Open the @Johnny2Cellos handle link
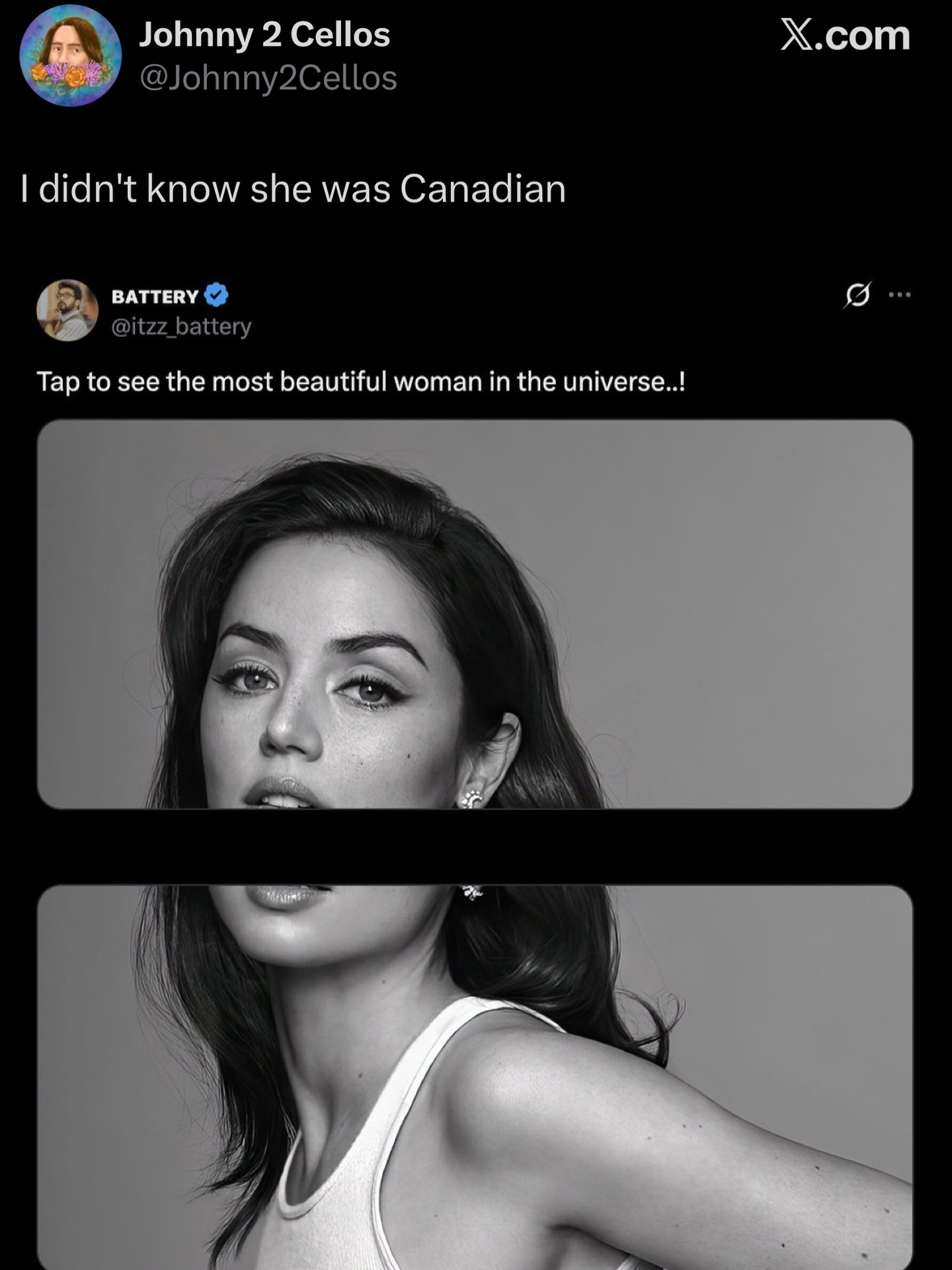952x1270 pixels. (268, 78)
